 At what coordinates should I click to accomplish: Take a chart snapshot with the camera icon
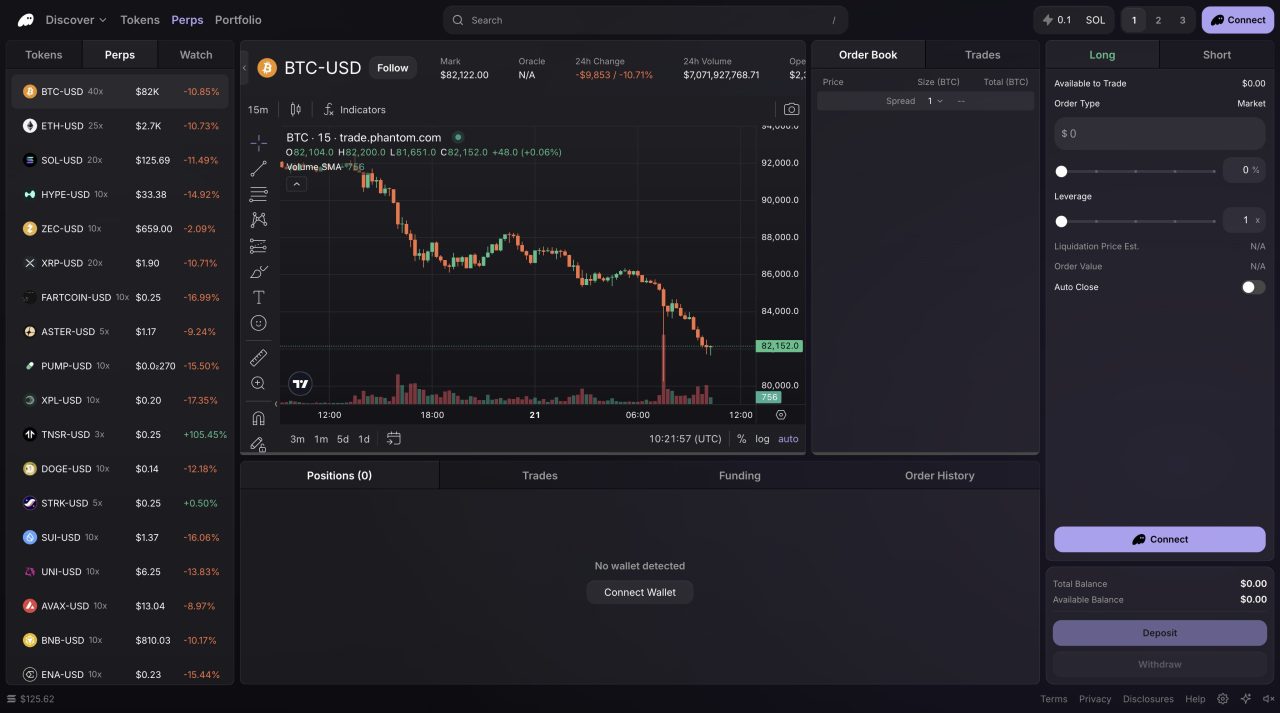coord(791,109)
